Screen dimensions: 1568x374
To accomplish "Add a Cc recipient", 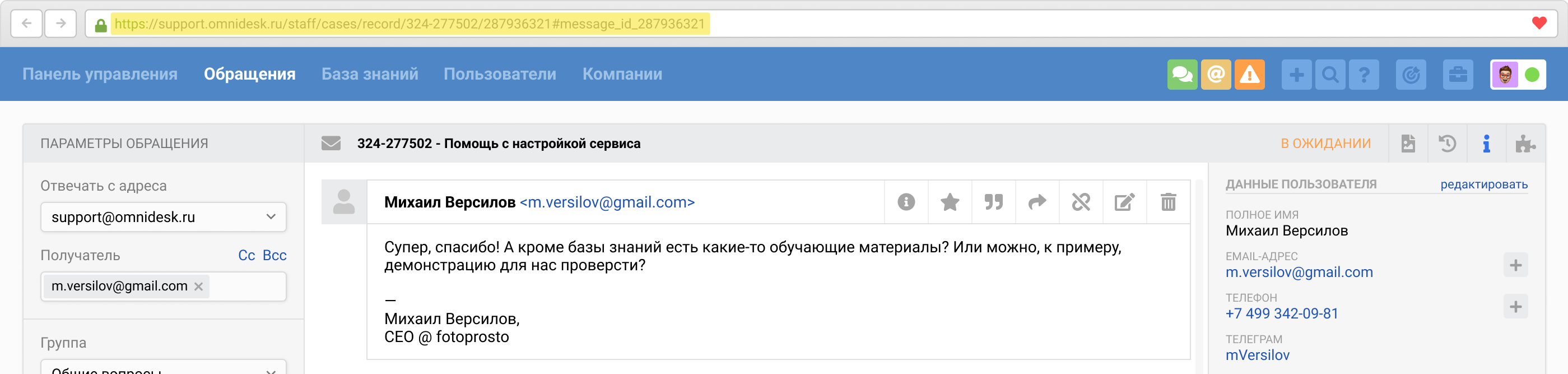I will [x=246, y=255].
